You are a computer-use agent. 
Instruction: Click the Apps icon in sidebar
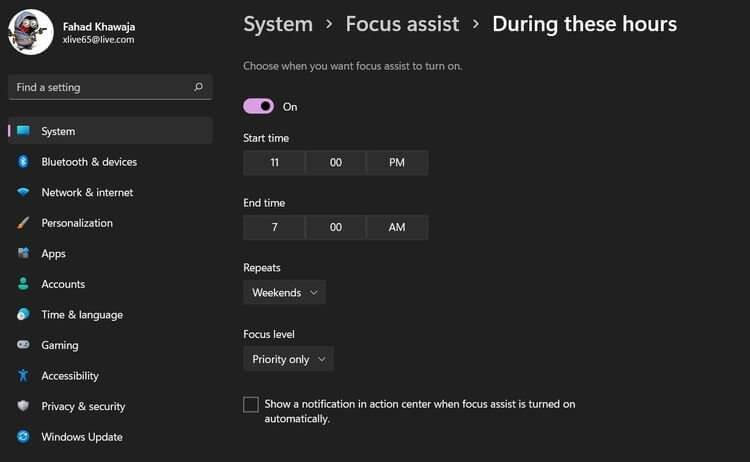pyautogui.click(x=23, y=253)
